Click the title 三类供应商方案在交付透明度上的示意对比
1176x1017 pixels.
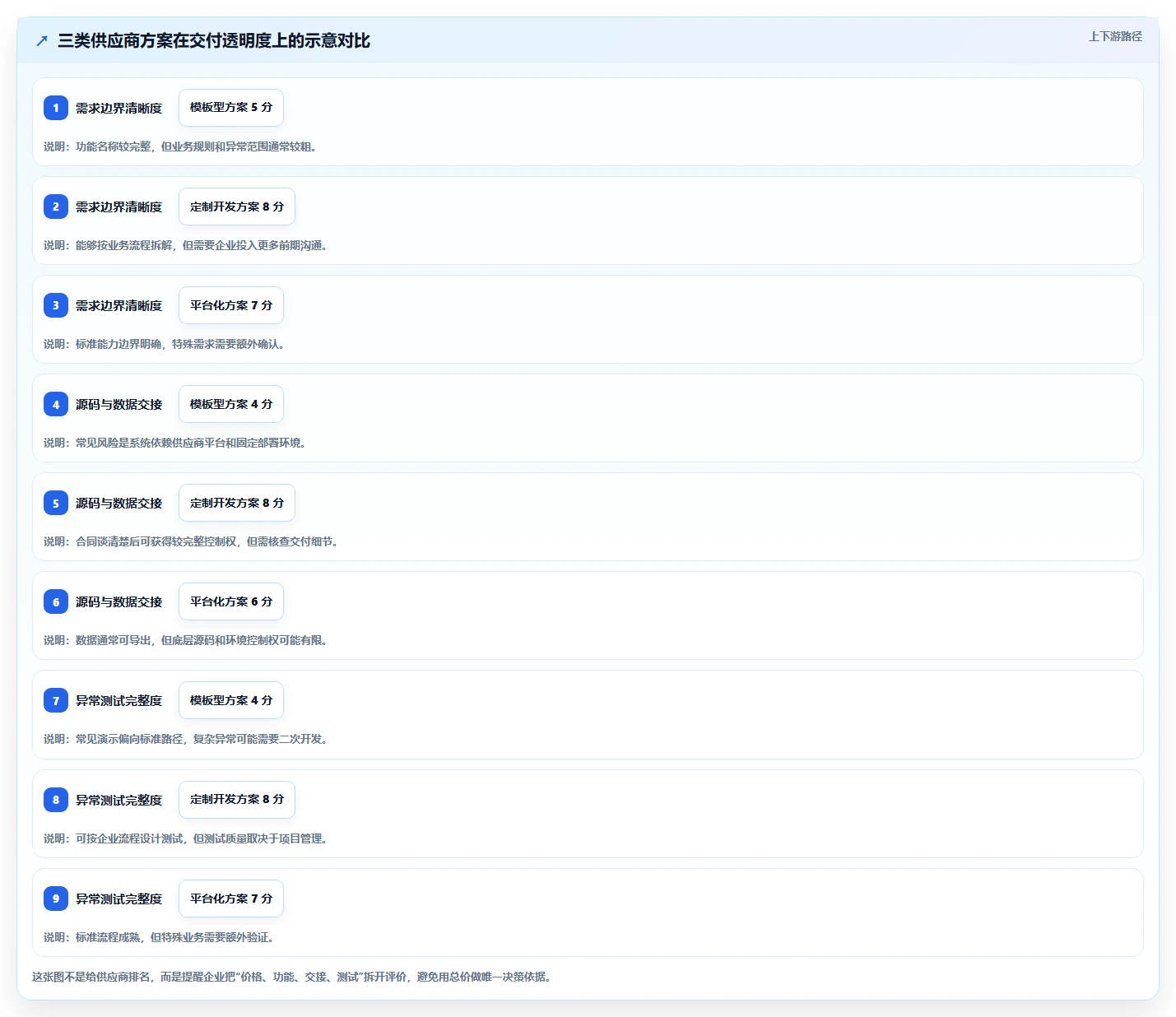pyautogui.click(x=214, y=40)
